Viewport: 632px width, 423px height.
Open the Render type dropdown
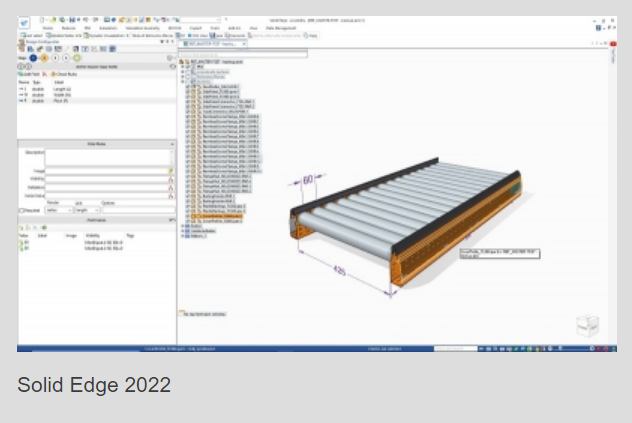click(x=58, y=211)
